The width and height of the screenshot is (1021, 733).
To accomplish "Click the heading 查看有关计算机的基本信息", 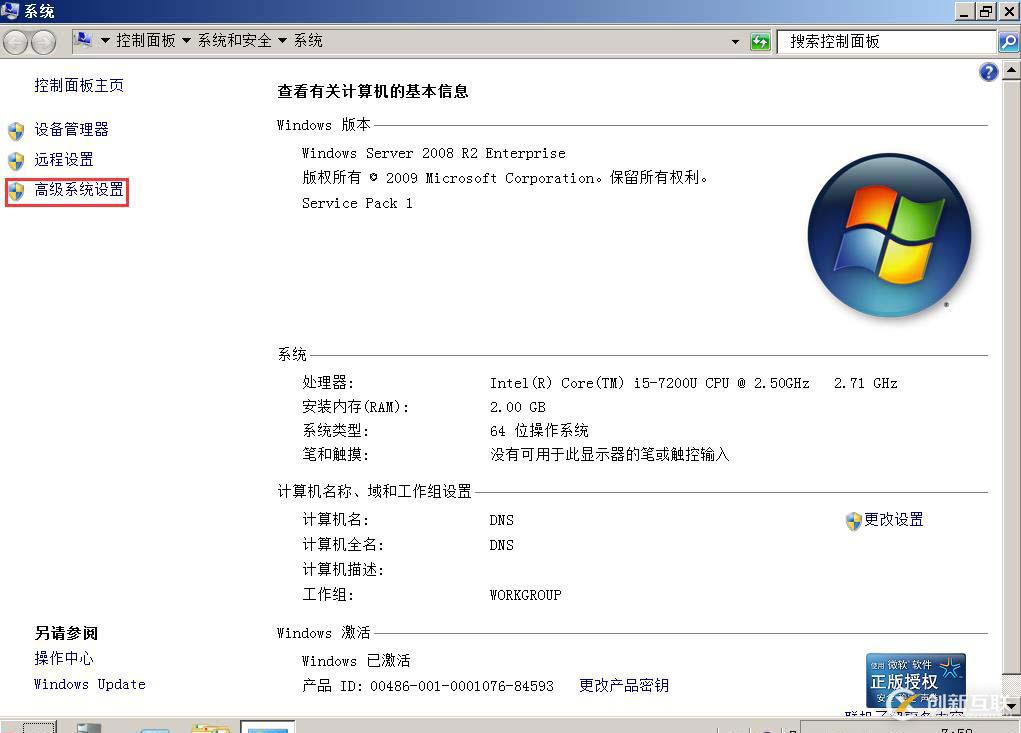I will (x=373, y=92).
